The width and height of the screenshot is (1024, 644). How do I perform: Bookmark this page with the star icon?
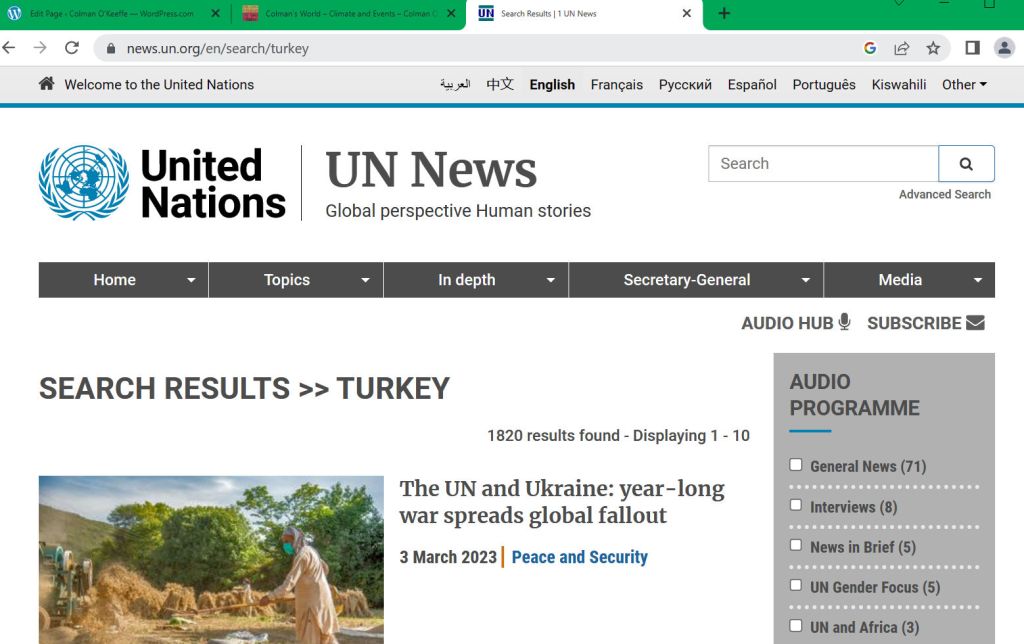pos(933,48)
